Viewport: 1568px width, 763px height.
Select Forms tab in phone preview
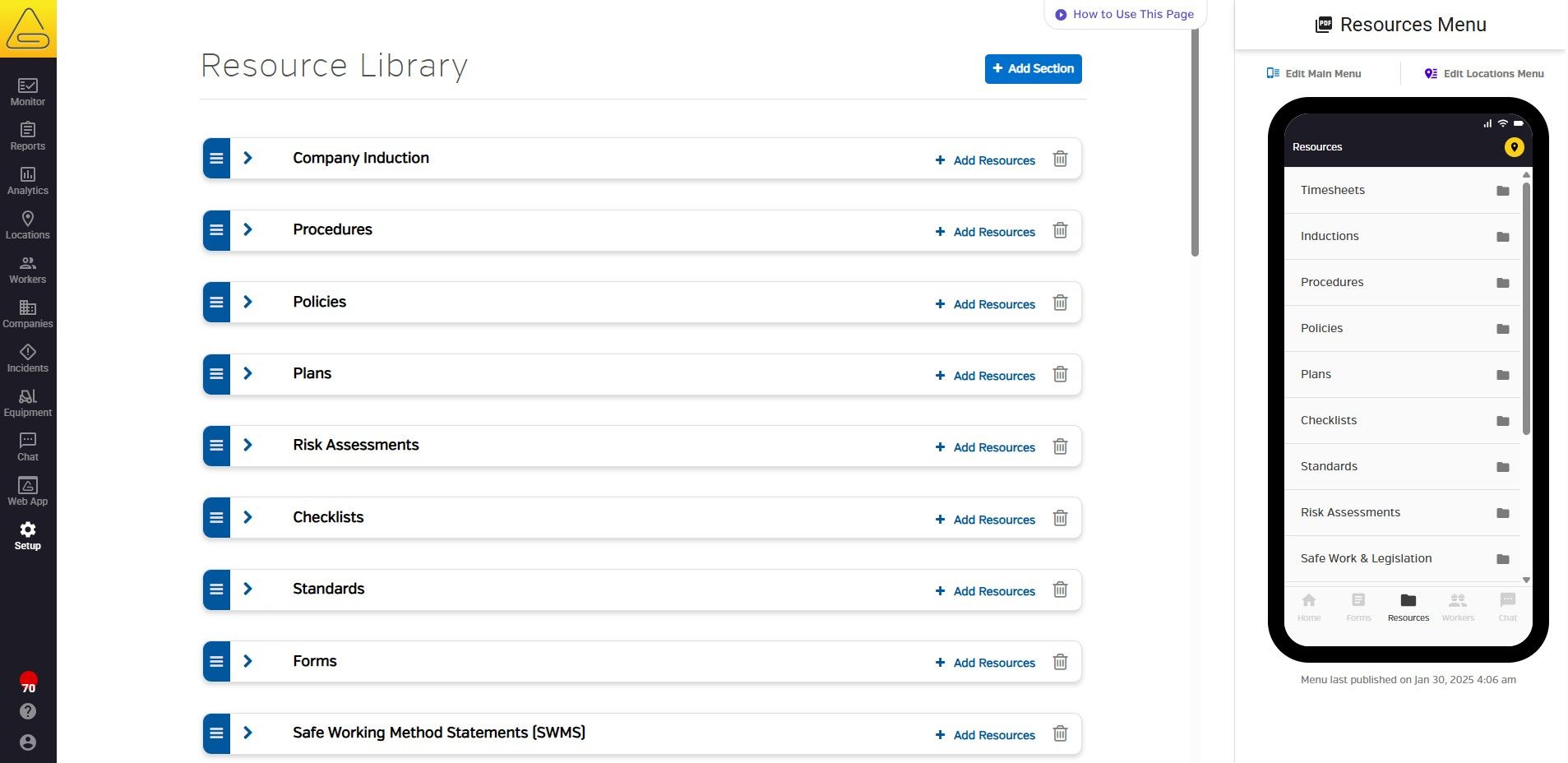pos(1358,608)
